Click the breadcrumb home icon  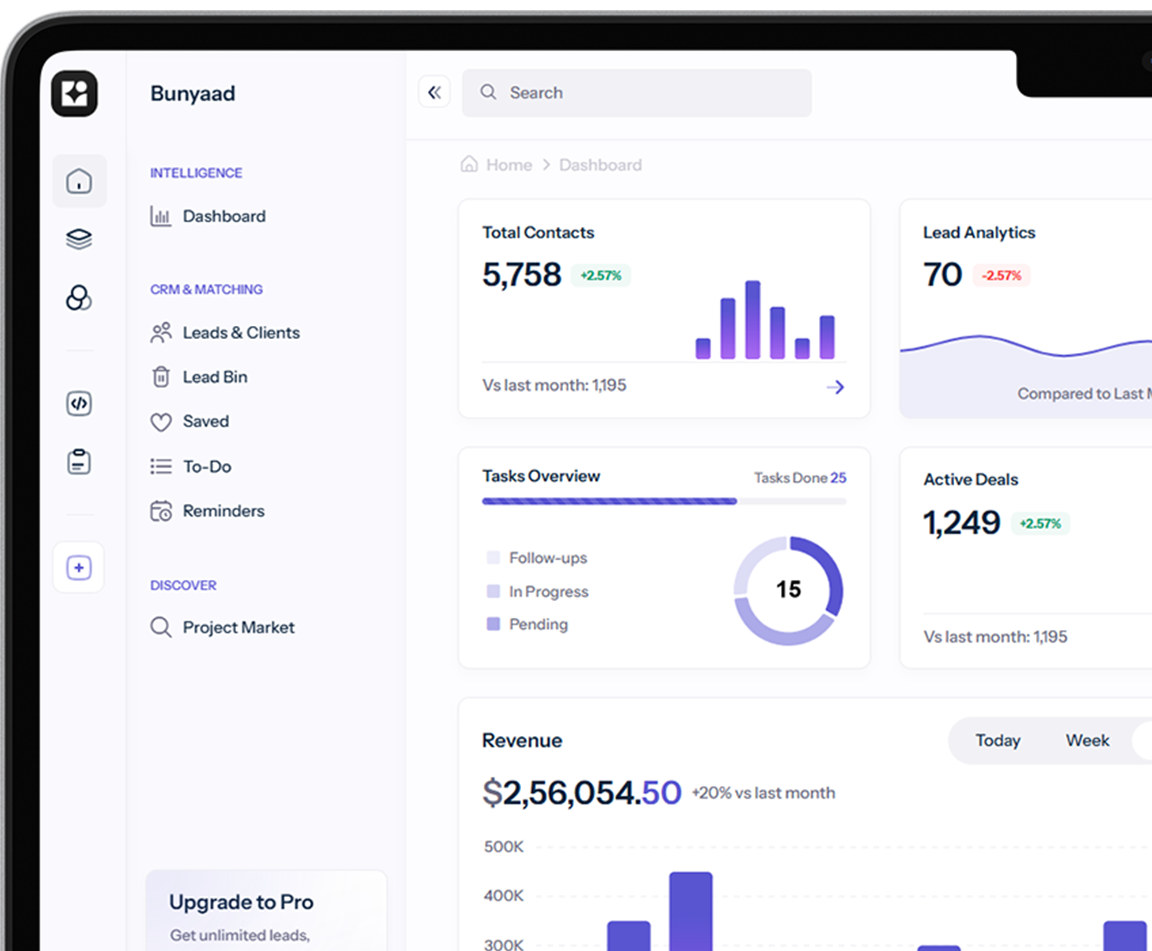pos(469,164)
